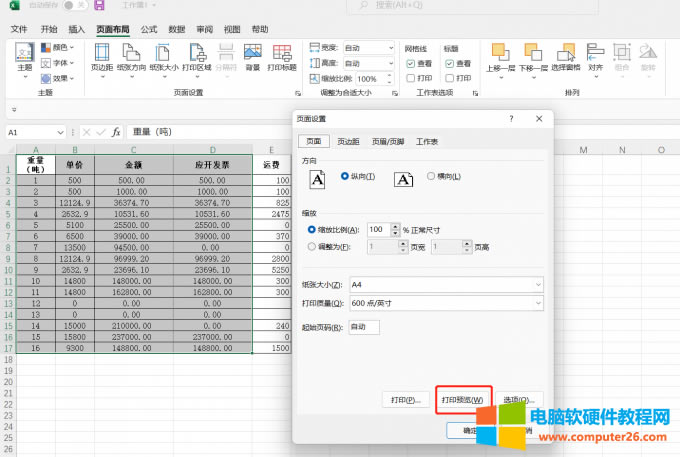Image resolution: width=680 pixels, height=457 pixels.
Task: Click the 纸张方向 orientation icon
Action: 130,56
